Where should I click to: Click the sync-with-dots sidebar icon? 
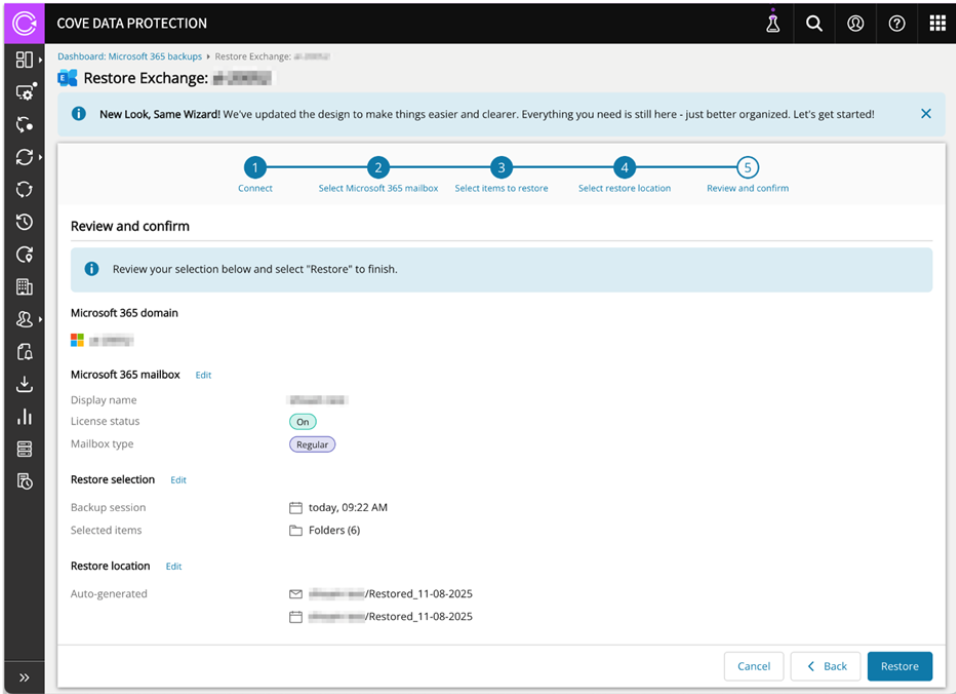click(x=24, y=124)
